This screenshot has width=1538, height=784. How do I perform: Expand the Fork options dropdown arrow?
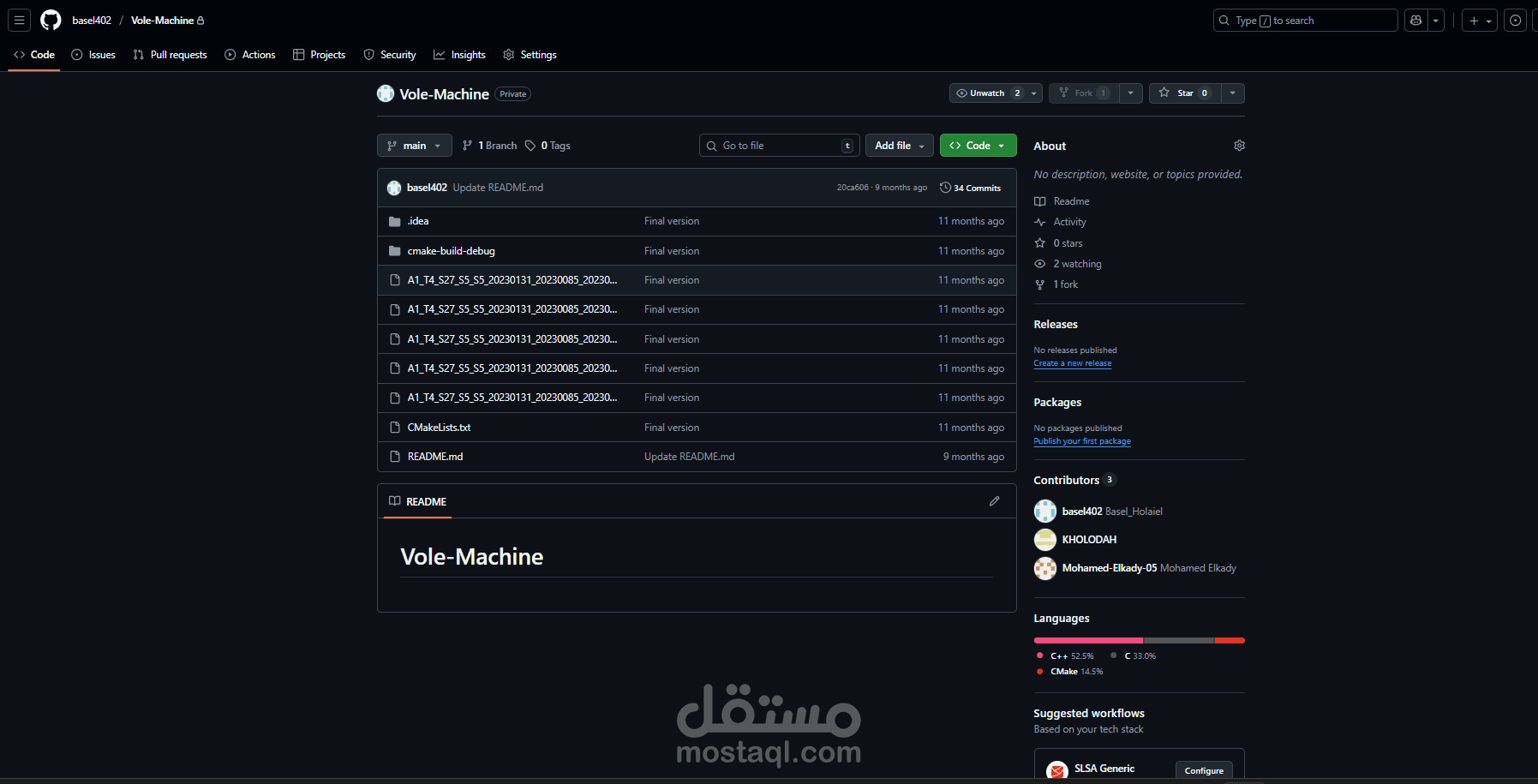[1131, 93]
